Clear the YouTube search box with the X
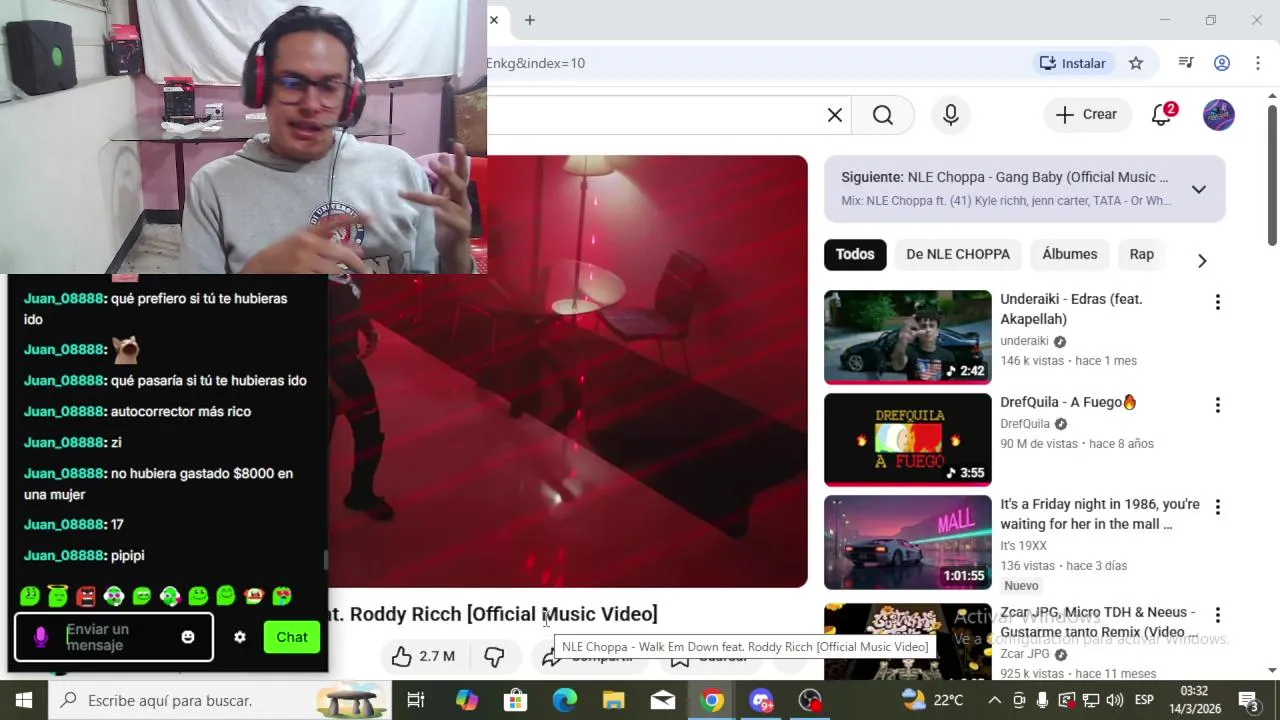1280x720 pixels. tap(835, 115)
